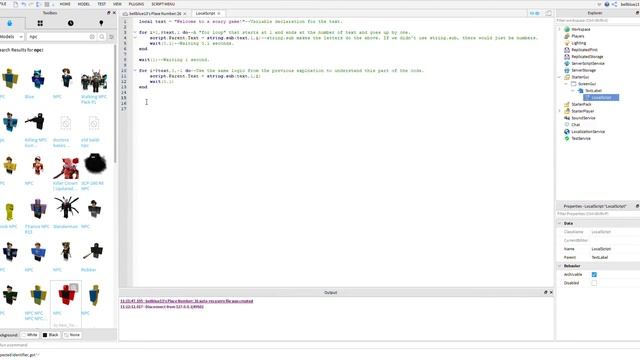Viewport: 640px width, 360px height.
Task: Collapse the Data properties section
Action: 560,223
